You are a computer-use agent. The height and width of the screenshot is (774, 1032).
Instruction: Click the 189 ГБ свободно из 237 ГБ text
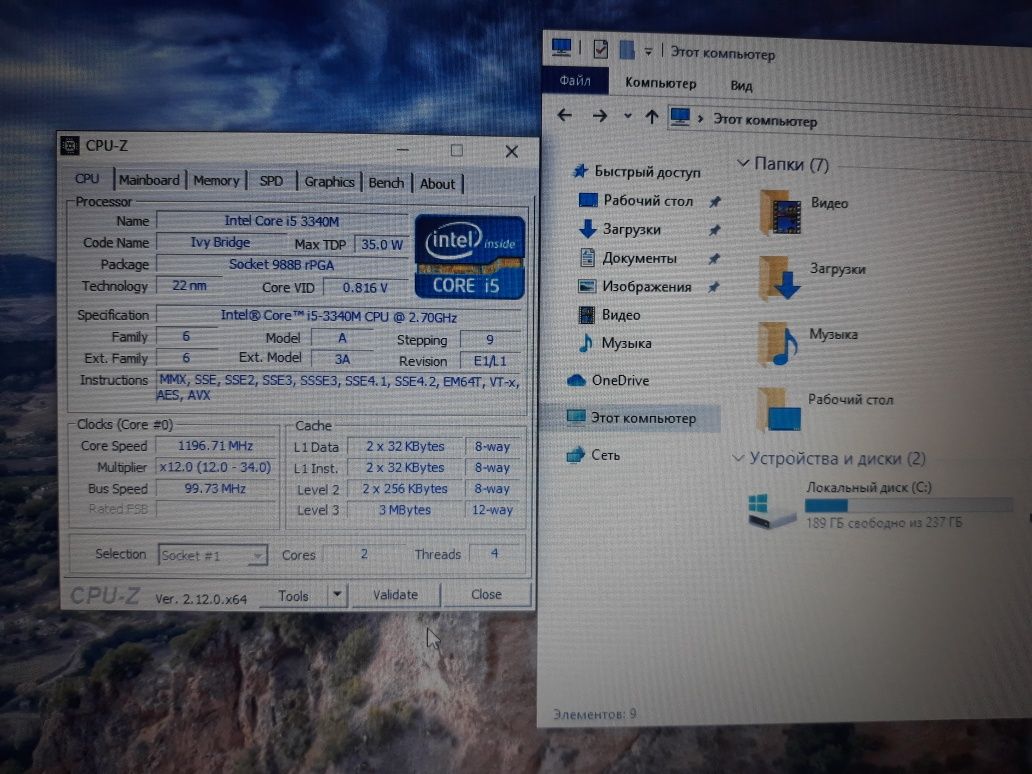884,523
